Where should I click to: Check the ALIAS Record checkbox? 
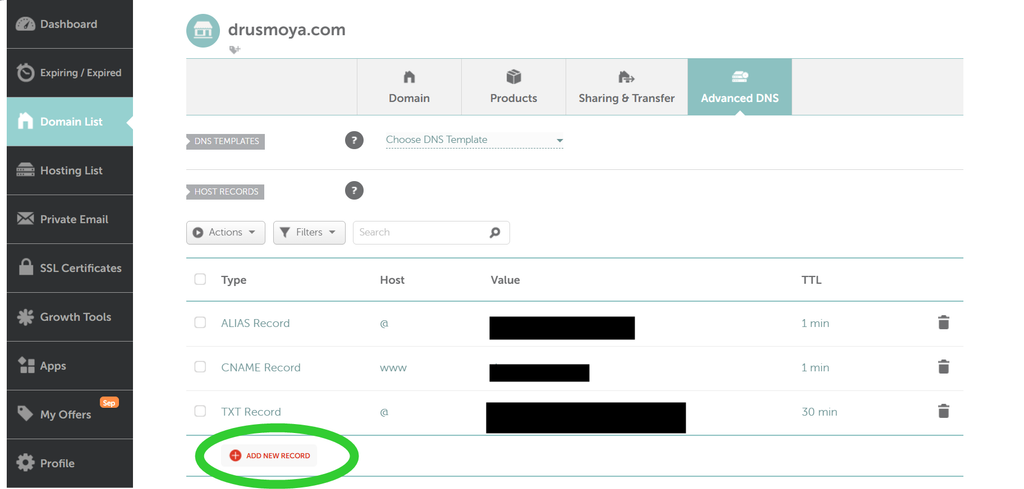[200, 323]
